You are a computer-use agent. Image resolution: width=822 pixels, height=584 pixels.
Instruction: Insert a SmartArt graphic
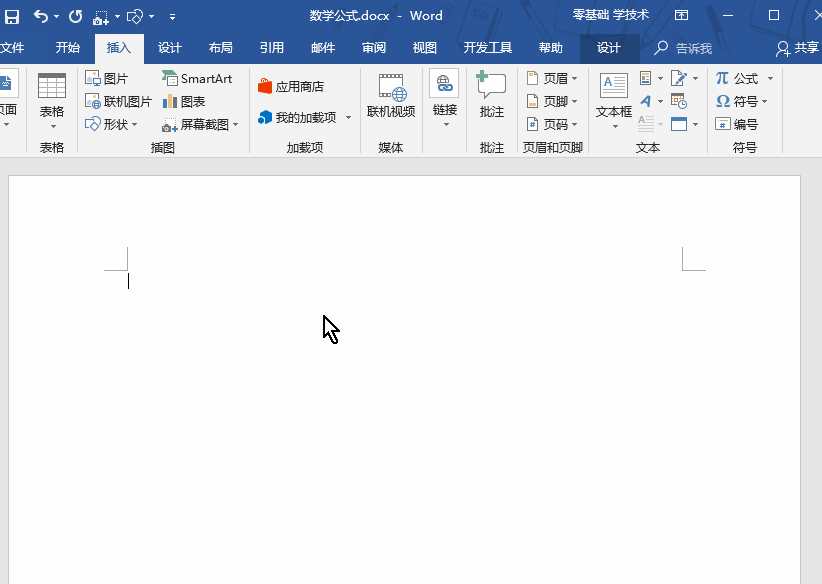(197, 79)
